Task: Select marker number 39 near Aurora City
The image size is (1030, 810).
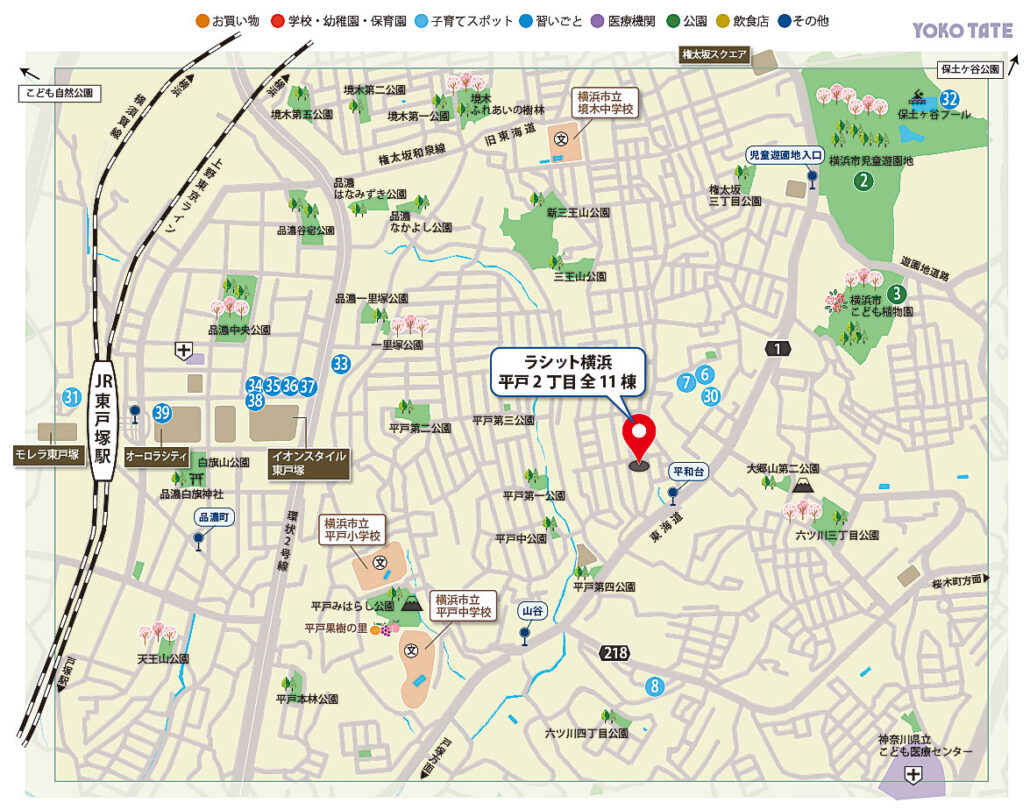Action: click(162, 413)
